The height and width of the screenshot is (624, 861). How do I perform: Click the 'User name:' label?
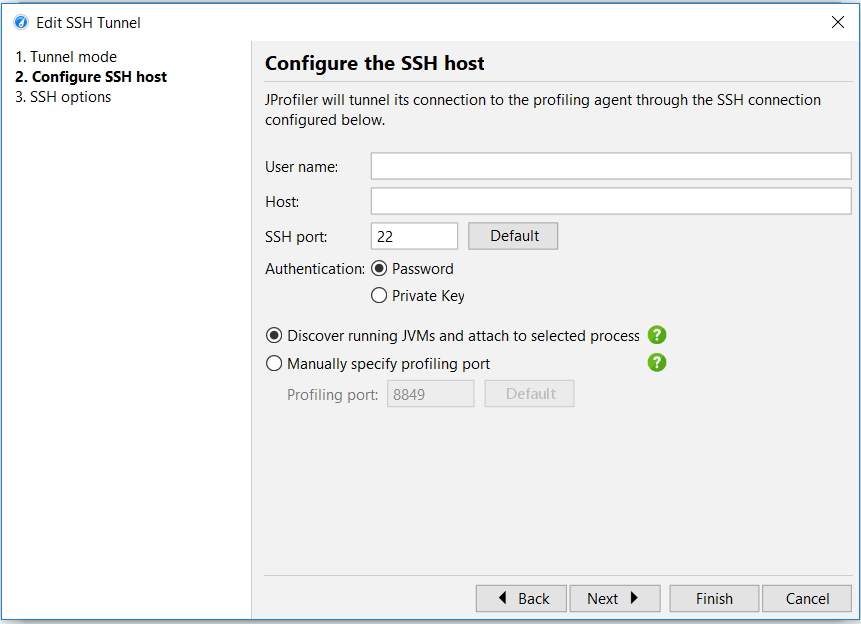(301, 167)
